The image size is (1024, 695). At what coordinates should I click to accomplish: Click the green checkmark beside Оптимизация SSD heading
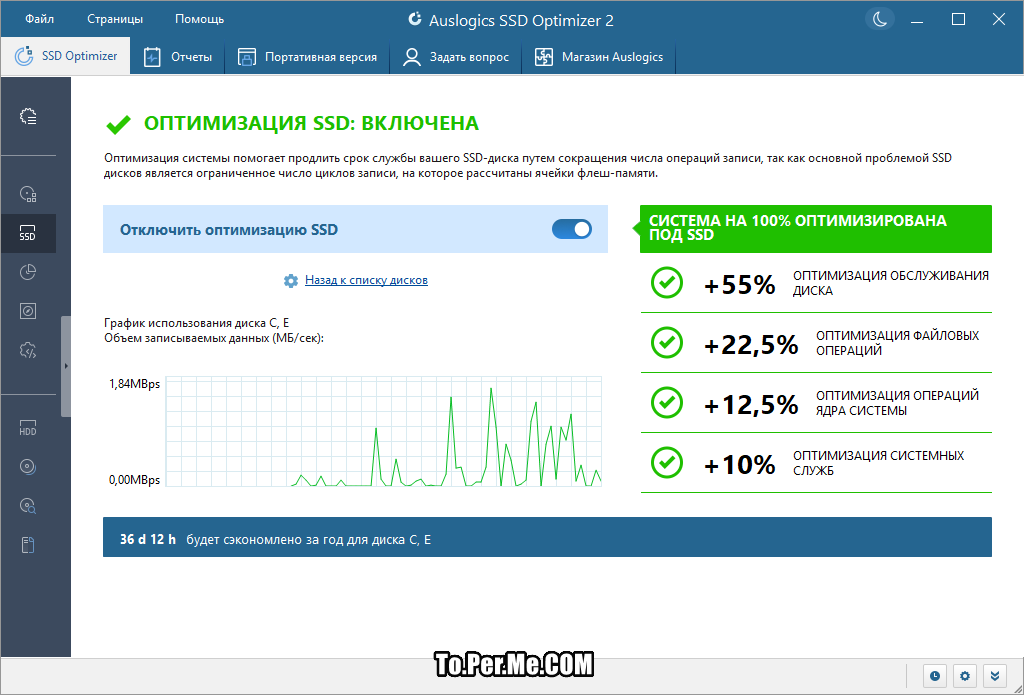click(118, 124)
